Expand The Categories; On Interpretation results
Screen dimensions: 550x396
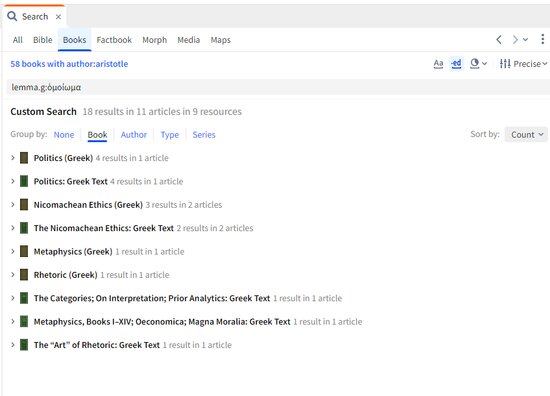click(x=13, y=298)
